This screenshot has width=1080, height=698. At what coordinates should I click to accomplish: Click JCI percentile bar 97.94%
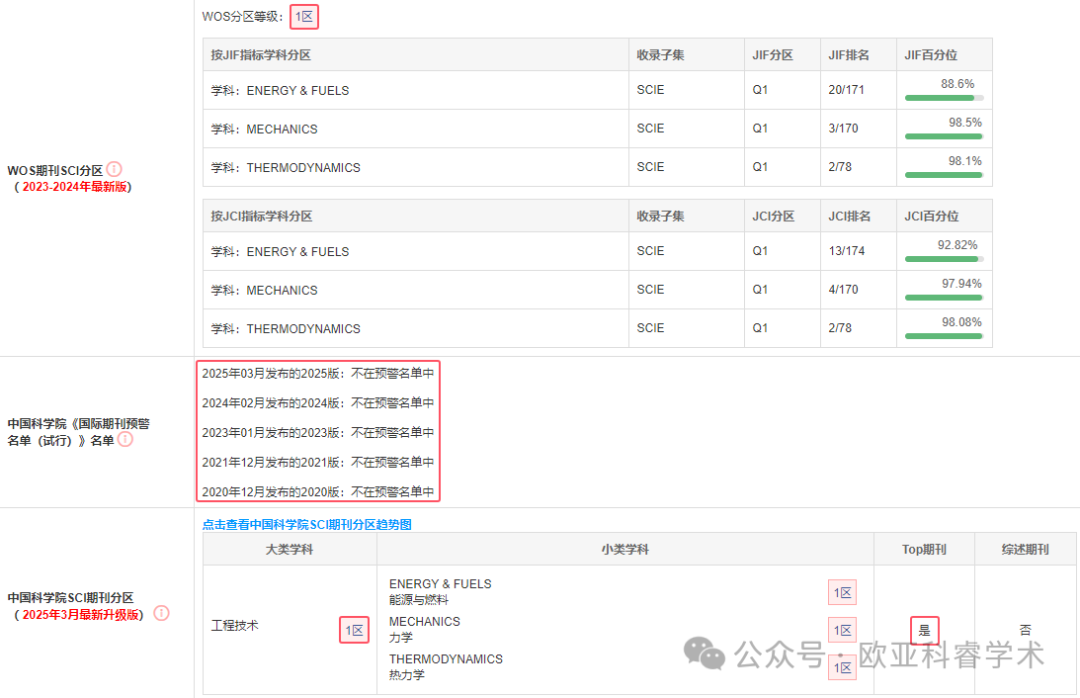coord(944,298)
